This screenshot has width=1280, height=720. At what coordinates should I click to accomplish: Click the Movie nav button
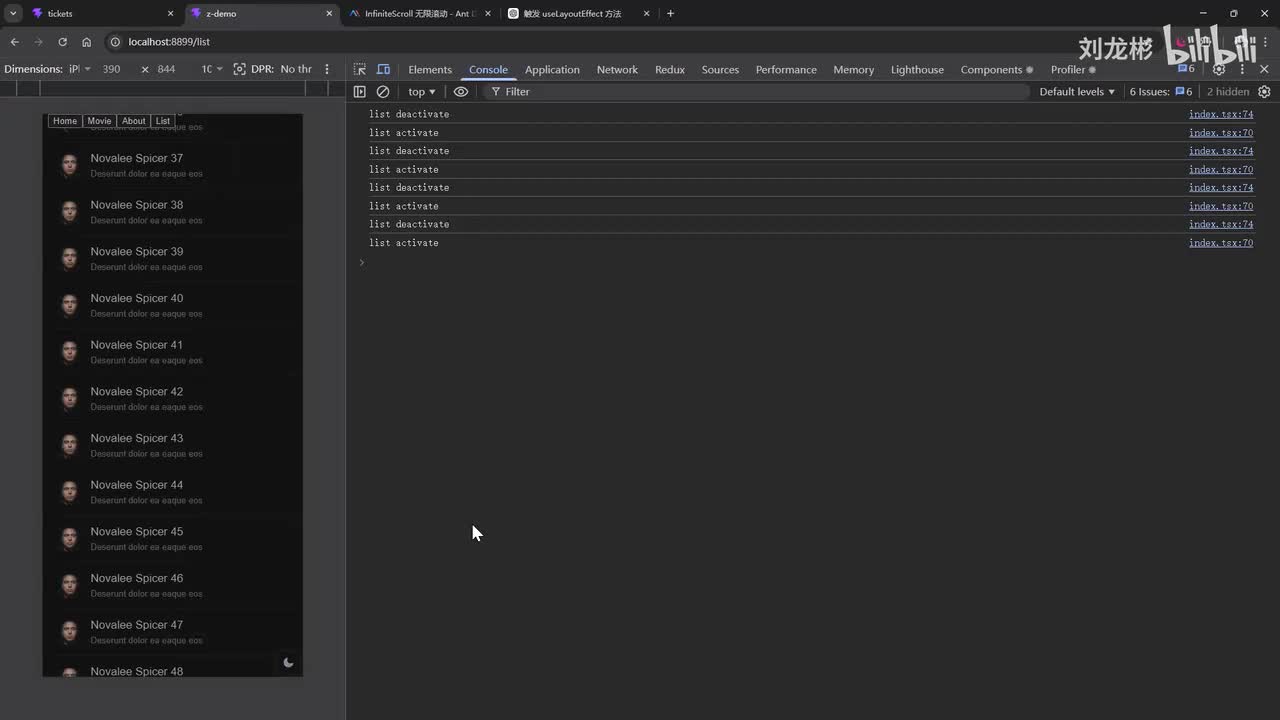pyautogui.click(x=99, y=121)
